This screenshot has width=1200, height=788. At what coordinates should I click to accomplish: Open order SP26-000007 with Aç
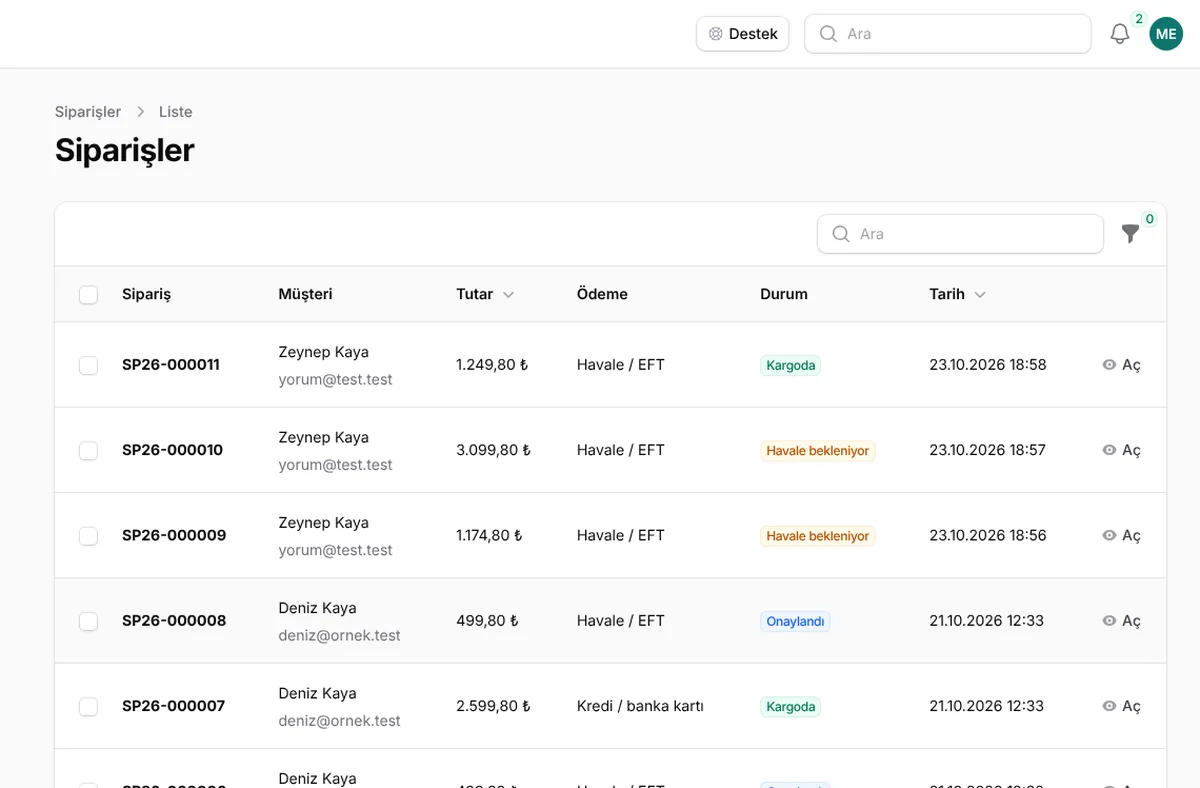point(1121,706)
